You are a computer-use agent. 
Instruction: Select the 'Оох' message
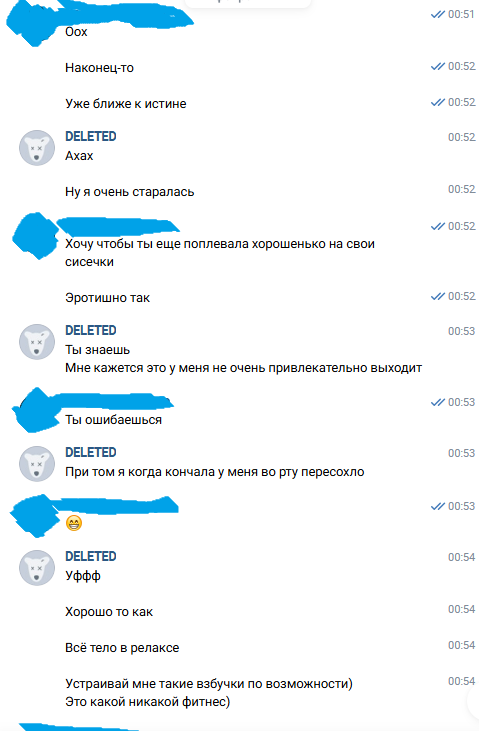76,32
